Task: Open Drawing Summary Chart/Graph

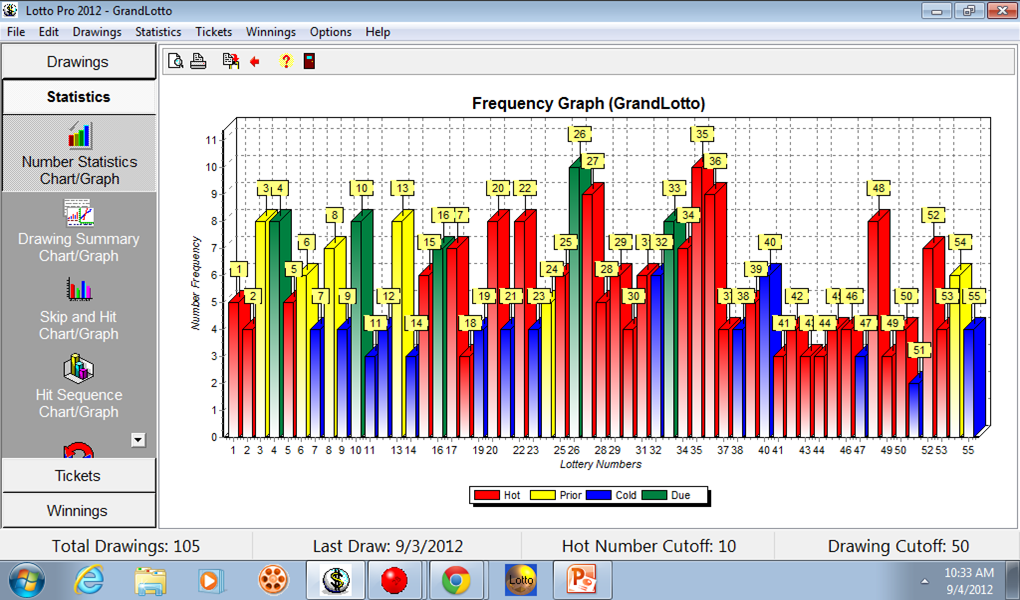Action: coord(79,231)
